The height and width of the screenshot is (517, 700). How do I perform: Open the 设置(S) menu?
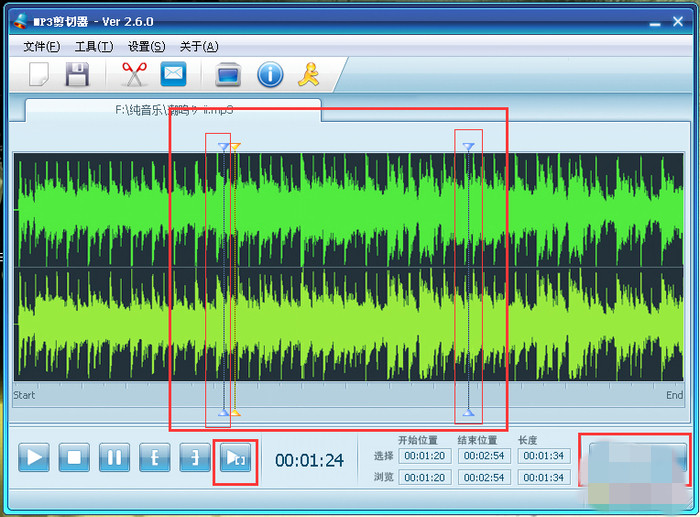click(146, 46)
